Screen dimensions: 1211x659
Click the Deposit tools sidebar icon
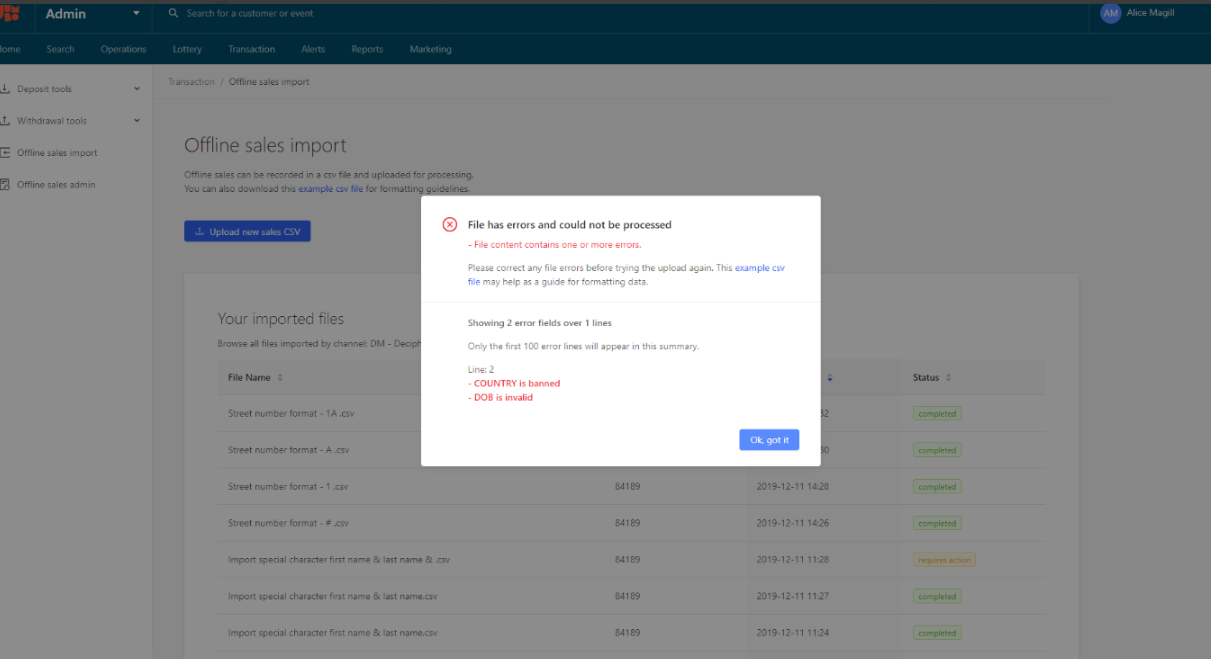tap(5, 89)
